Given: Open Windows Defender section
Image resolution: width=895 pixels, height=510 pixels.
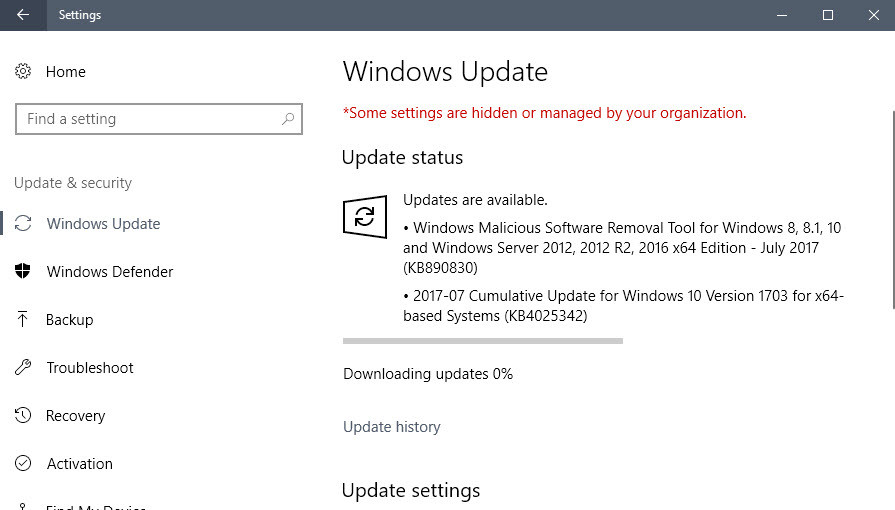Looking at the screenshot, I should pos(110,271).
